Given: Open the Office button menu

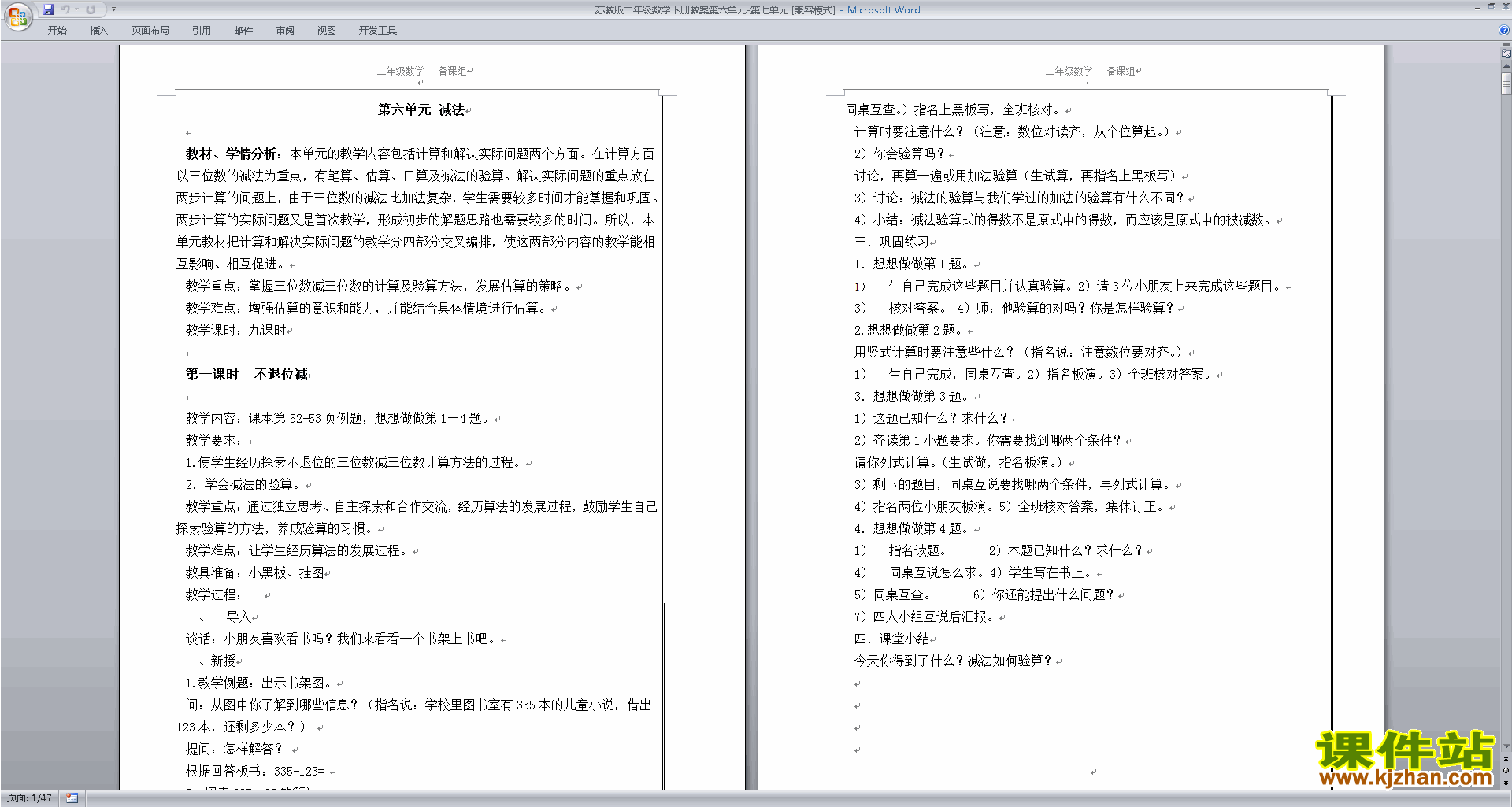Looking at the screenshot, I should 17,17.
